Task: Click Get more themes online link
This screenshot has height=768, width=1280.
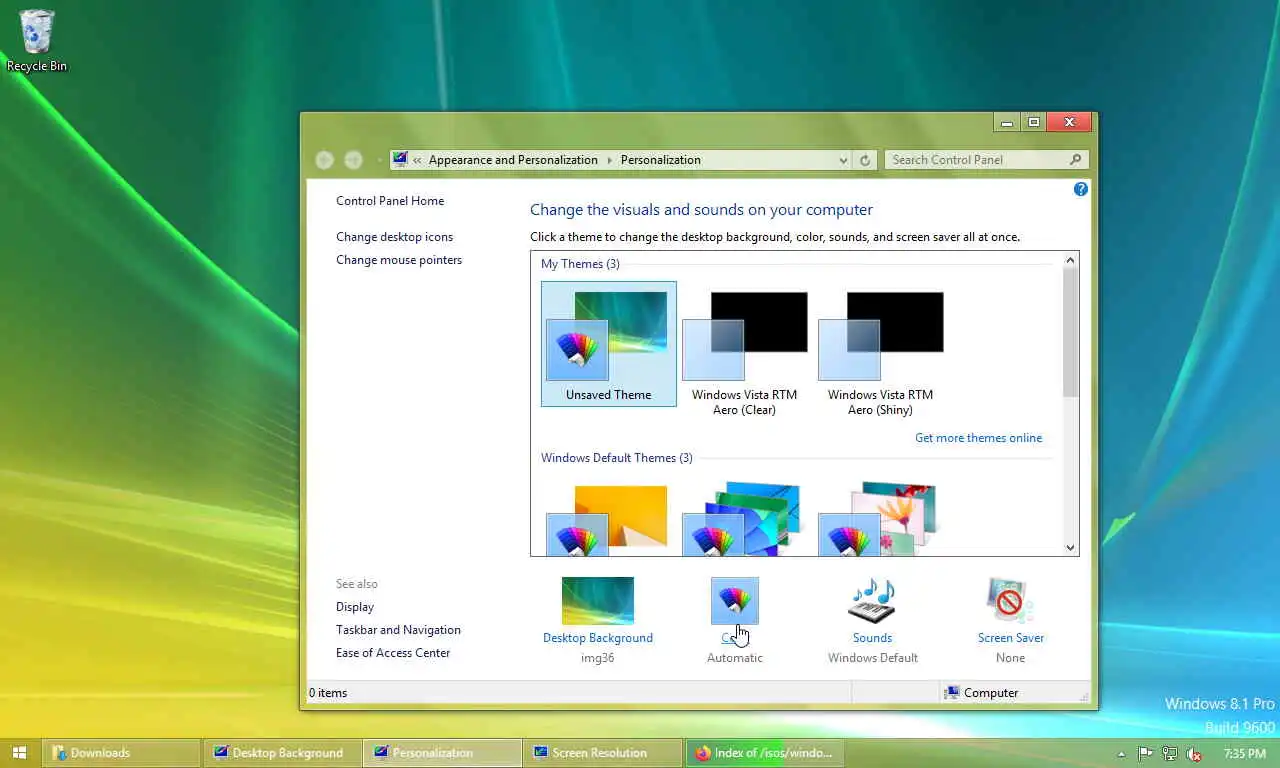Action: click(978, 438)
